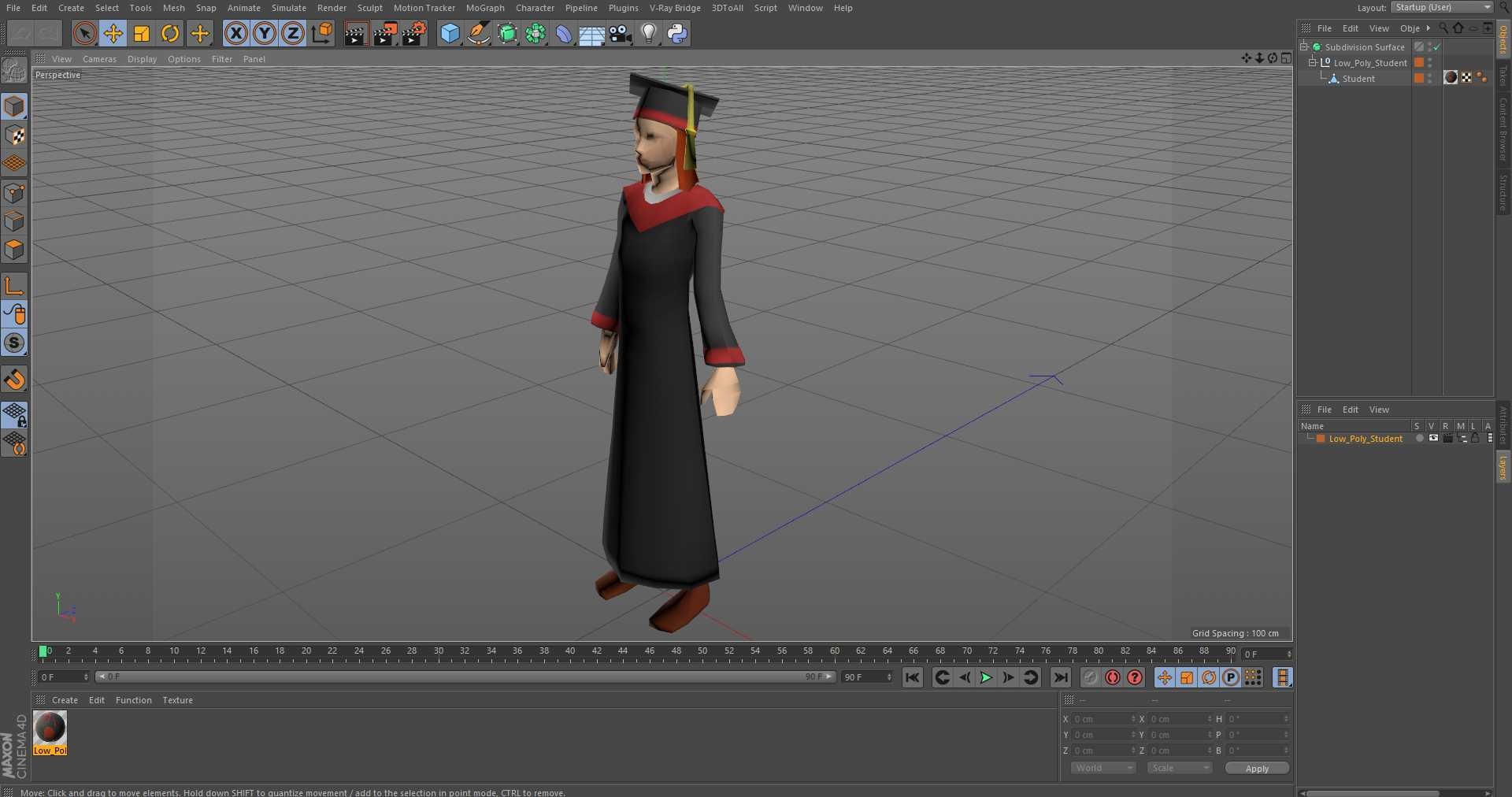Open Scale mode dropdown
Screen dimensions: 1512x797
[x=1179, y=768]
